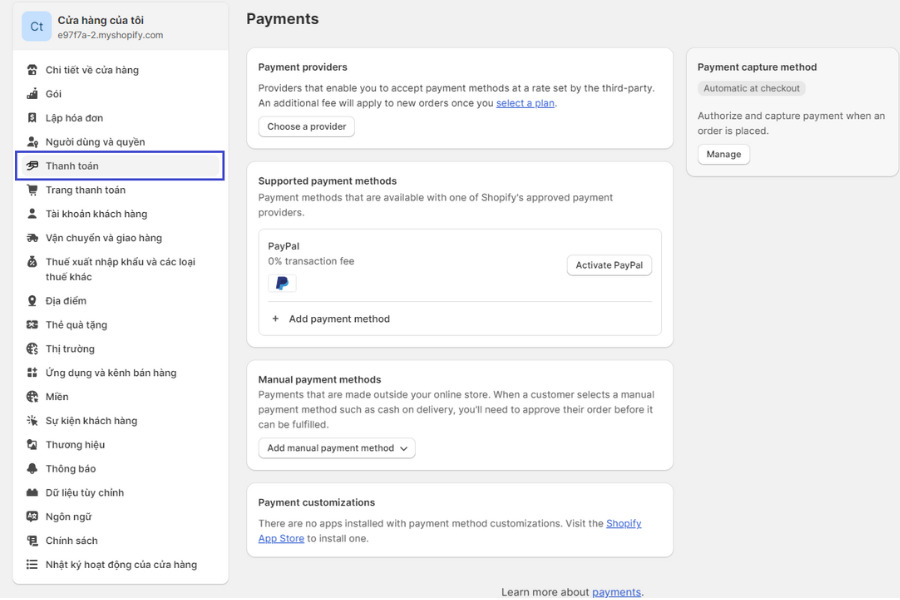Click the Vận chuyển và giao hàng truck icon
Screen dimensions: 900x600
click(x=30, y=237)
